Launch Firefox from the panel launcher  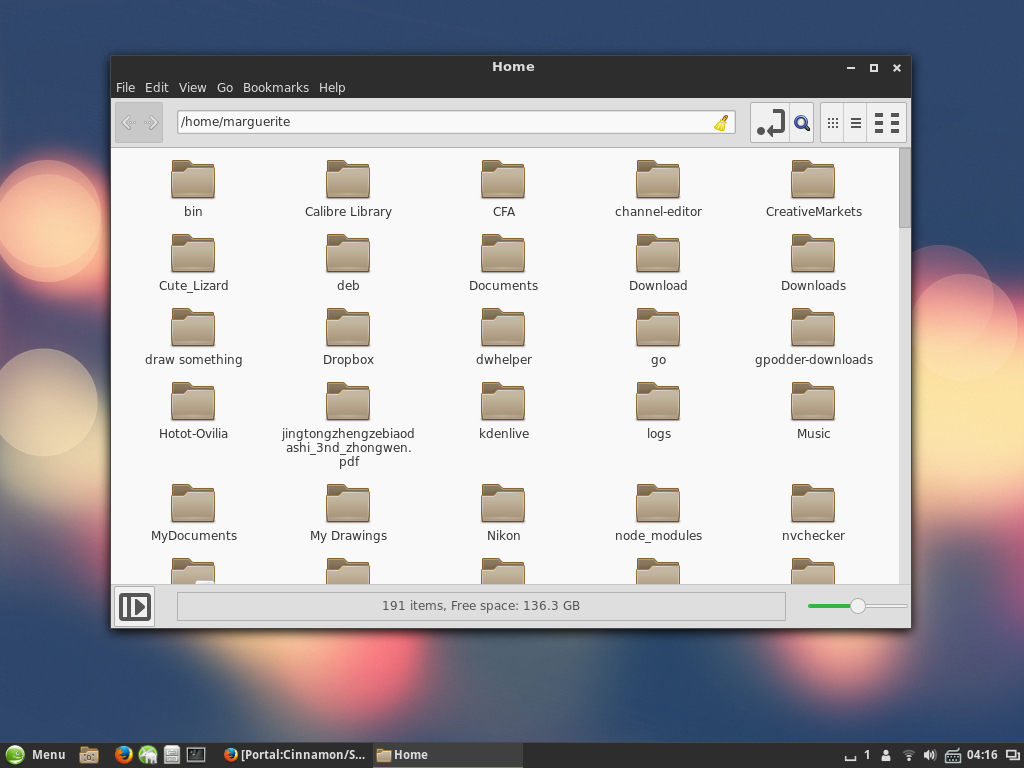[x=123, y=755]
